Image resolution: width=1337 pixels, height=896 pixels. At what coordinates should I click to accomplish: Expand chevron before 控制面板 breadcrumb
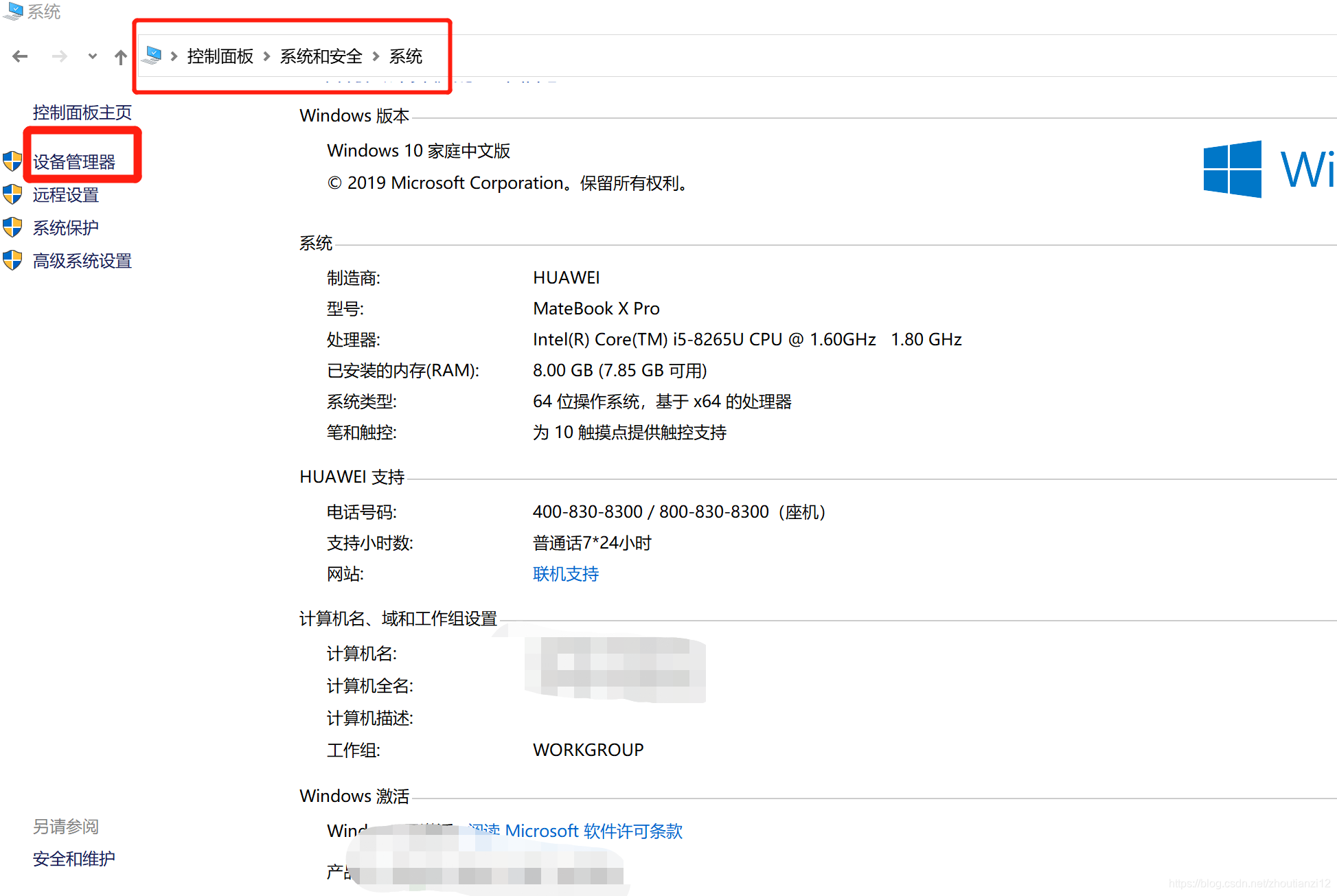[174, 56]
